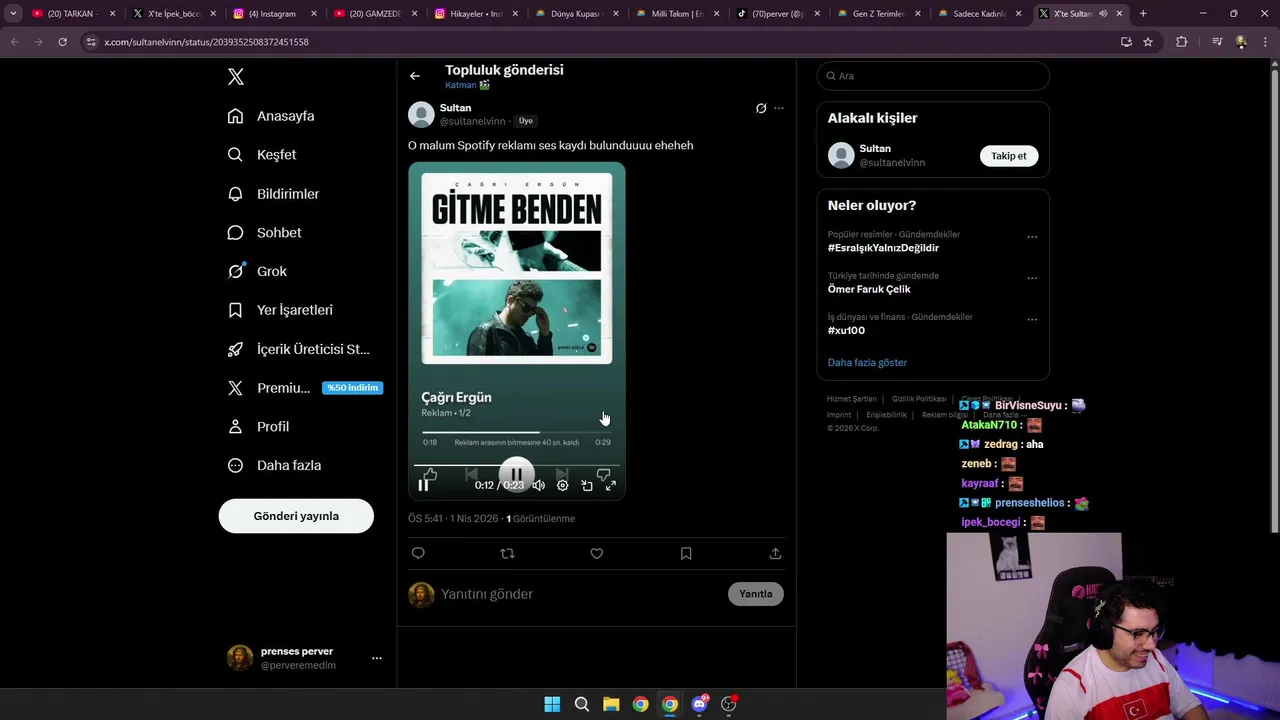Like the post with the heart icon
Screen dimensions: 1280x720
coord(596,553)
